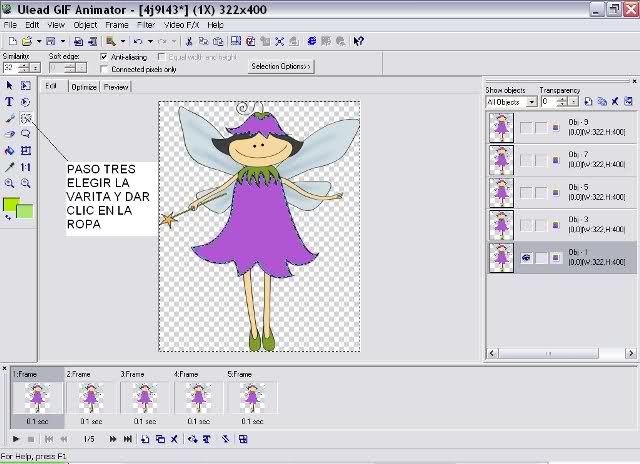Select the Text tool in the toolbox
The width and height of the screenshot is (640, 464).
click(x=9, y=102)
